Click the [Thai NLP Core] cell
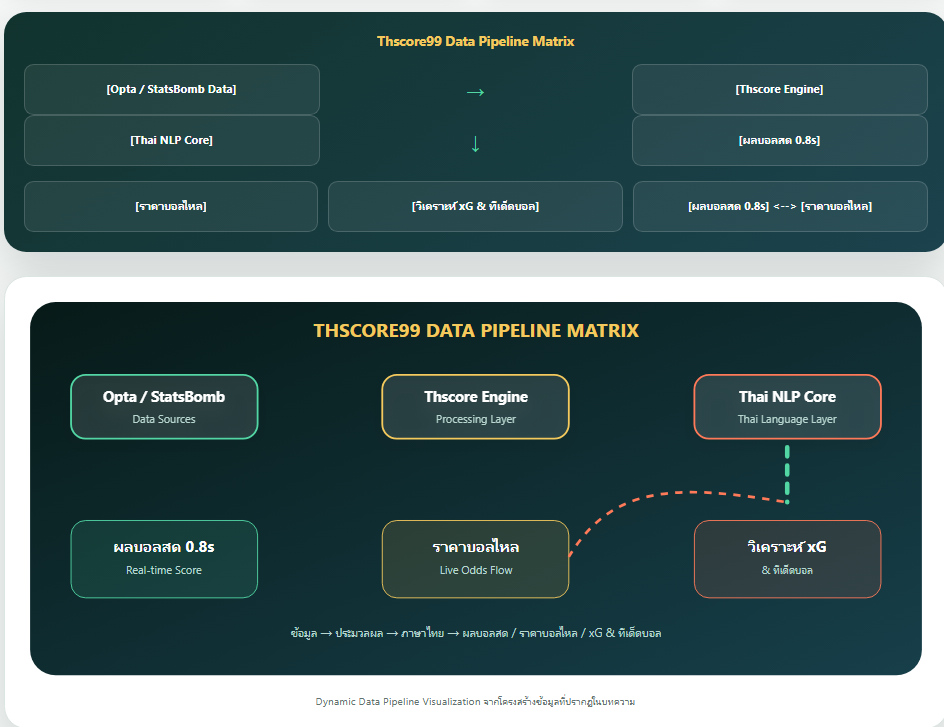Image resolution: width=944 pixels, height=727 pixels. click(172, 140)
